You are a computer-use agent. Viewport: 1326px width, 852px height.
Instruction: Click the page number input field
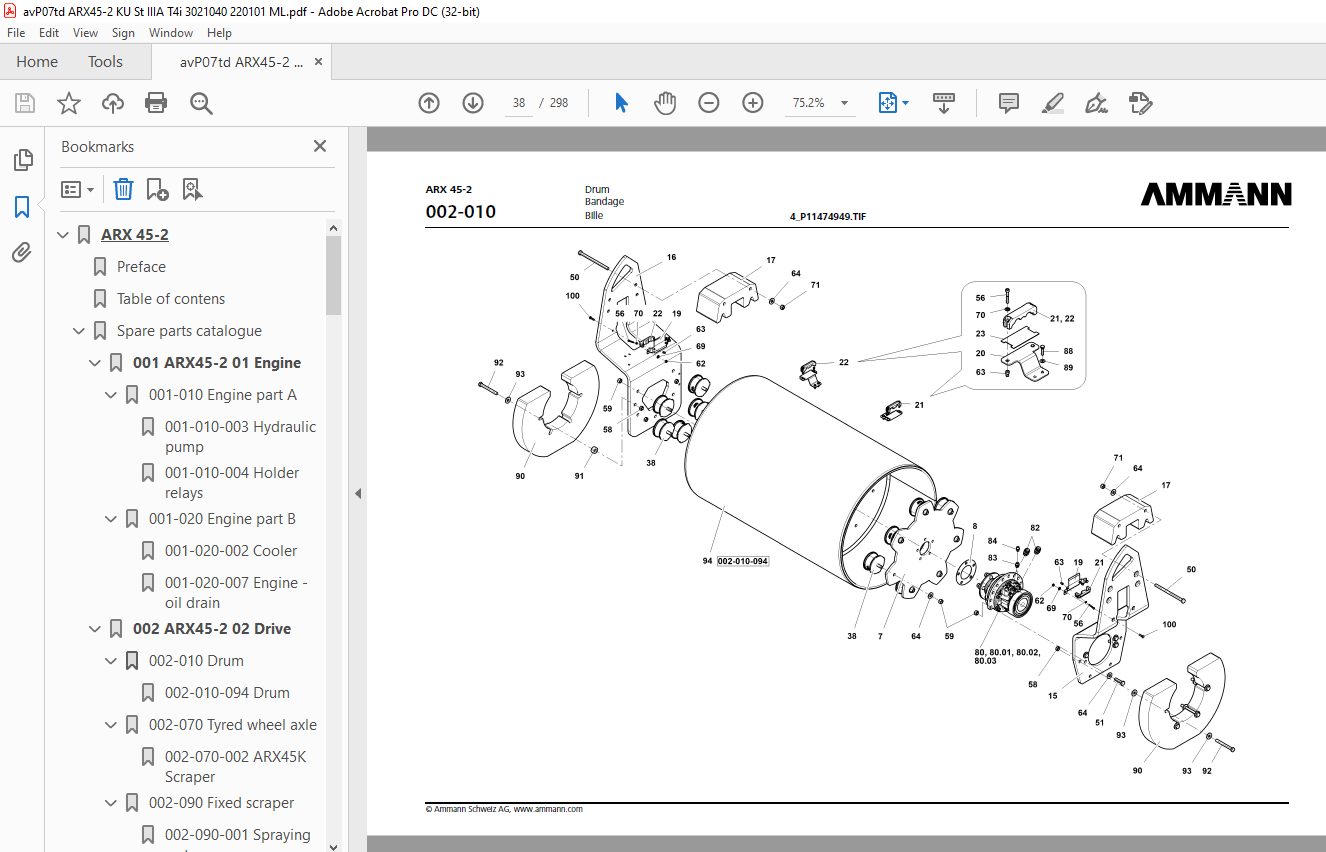coord(519,103)
